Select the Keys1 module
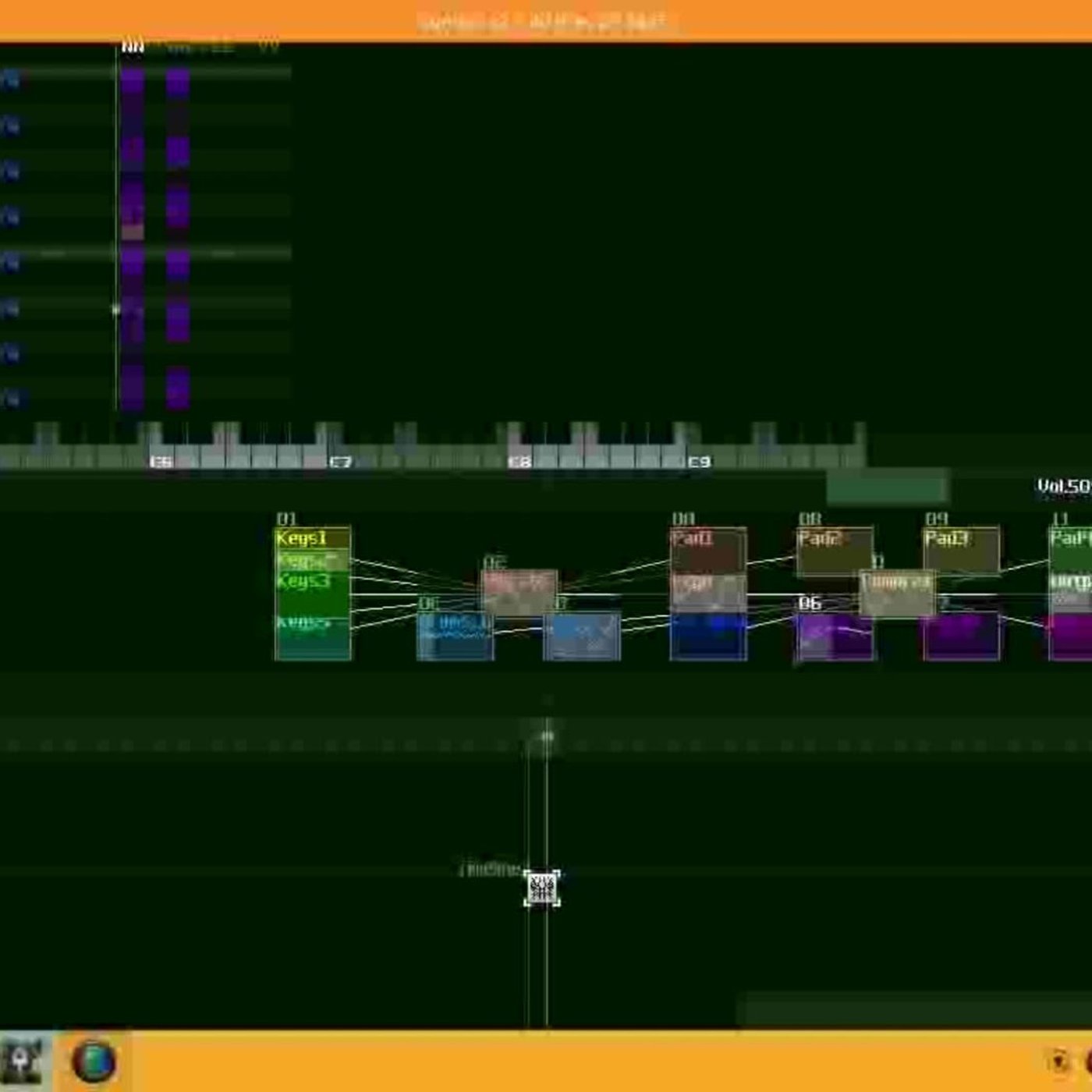This screenshot has height=1092, width=1092. click(313, 539)
